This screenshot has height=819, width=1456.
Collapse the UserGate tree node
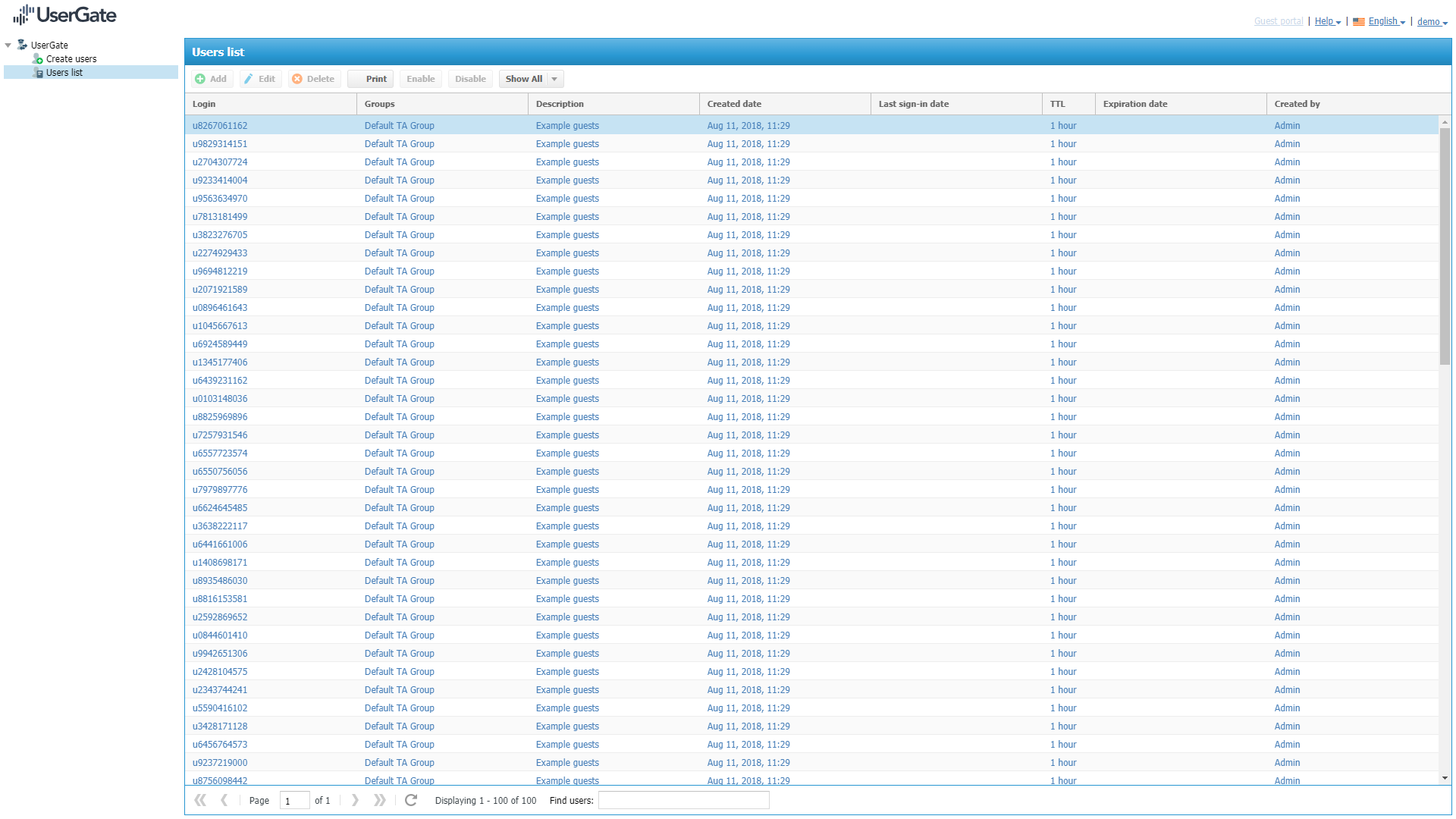point(8,45)
